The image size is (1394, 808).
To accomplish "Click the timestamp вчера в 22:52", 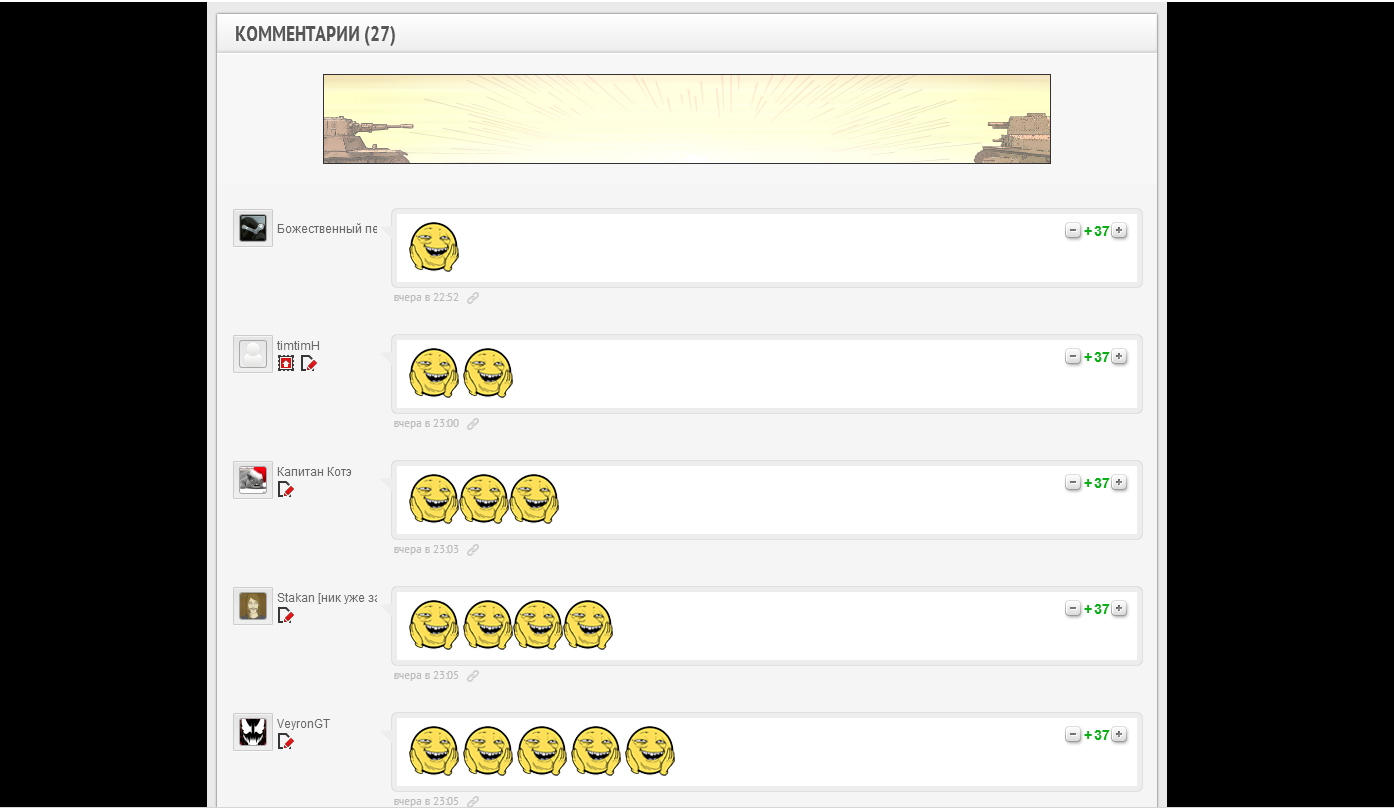I will click(426, 298).
